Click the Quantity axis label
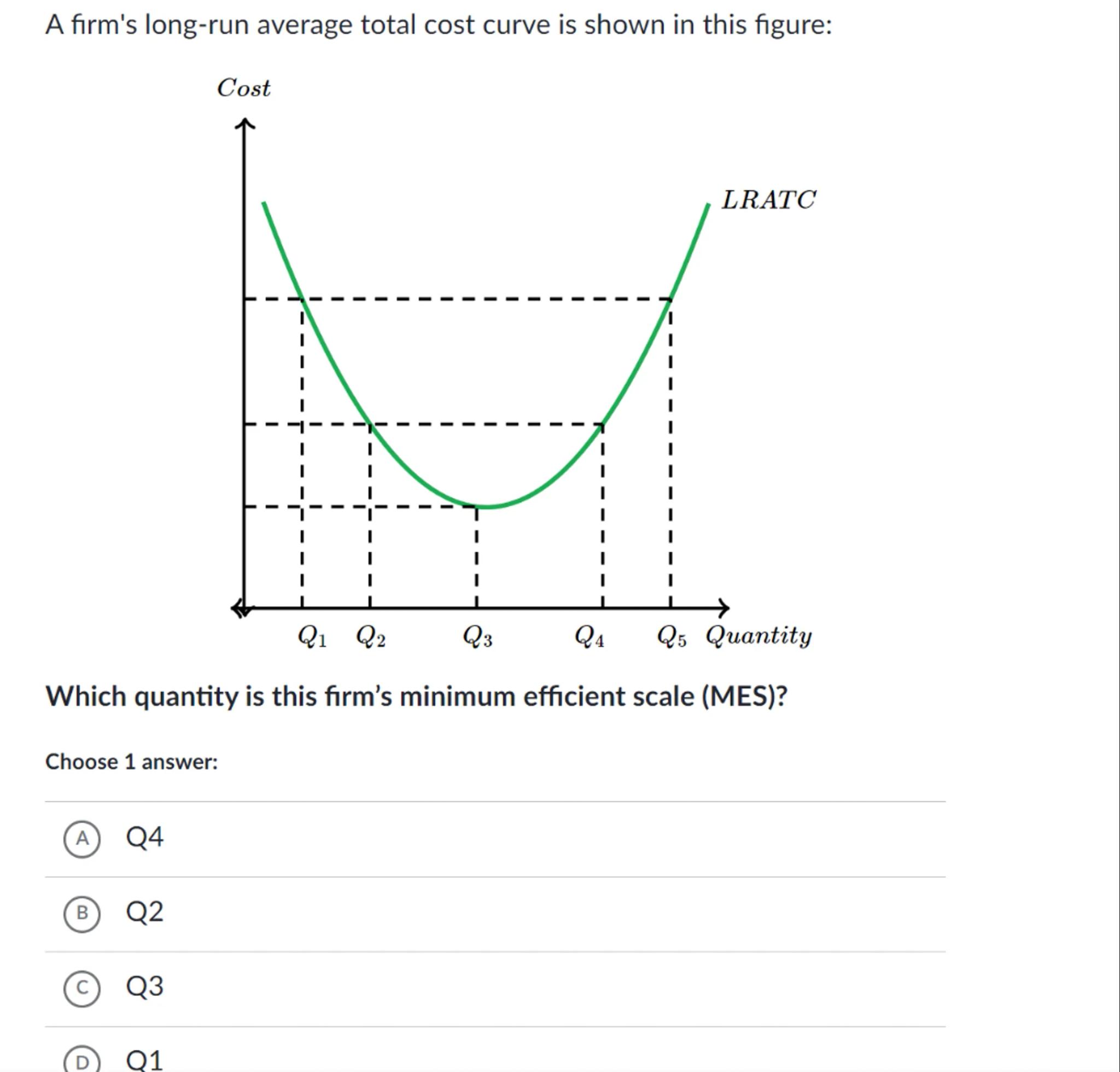 tap(759, 636)
